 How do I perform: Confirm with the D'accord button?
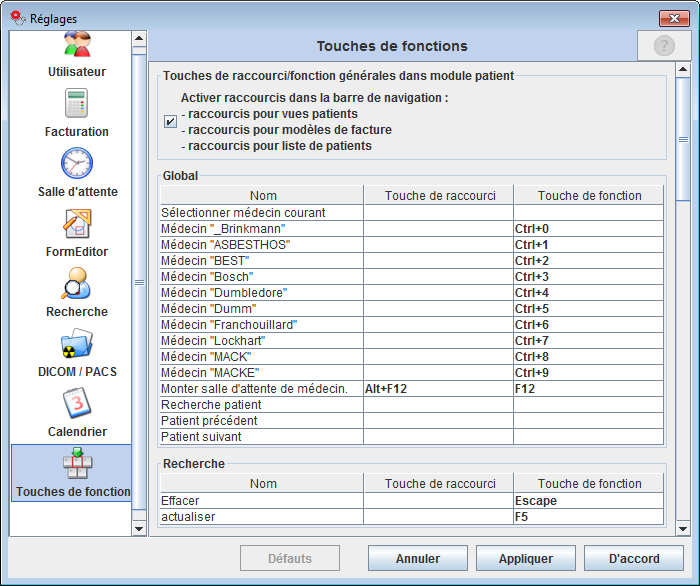(633, 559)
